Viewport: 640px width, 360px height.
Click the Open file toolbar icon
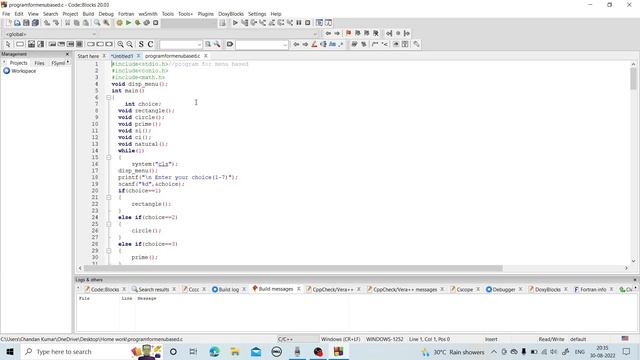(x=17, y=23)
